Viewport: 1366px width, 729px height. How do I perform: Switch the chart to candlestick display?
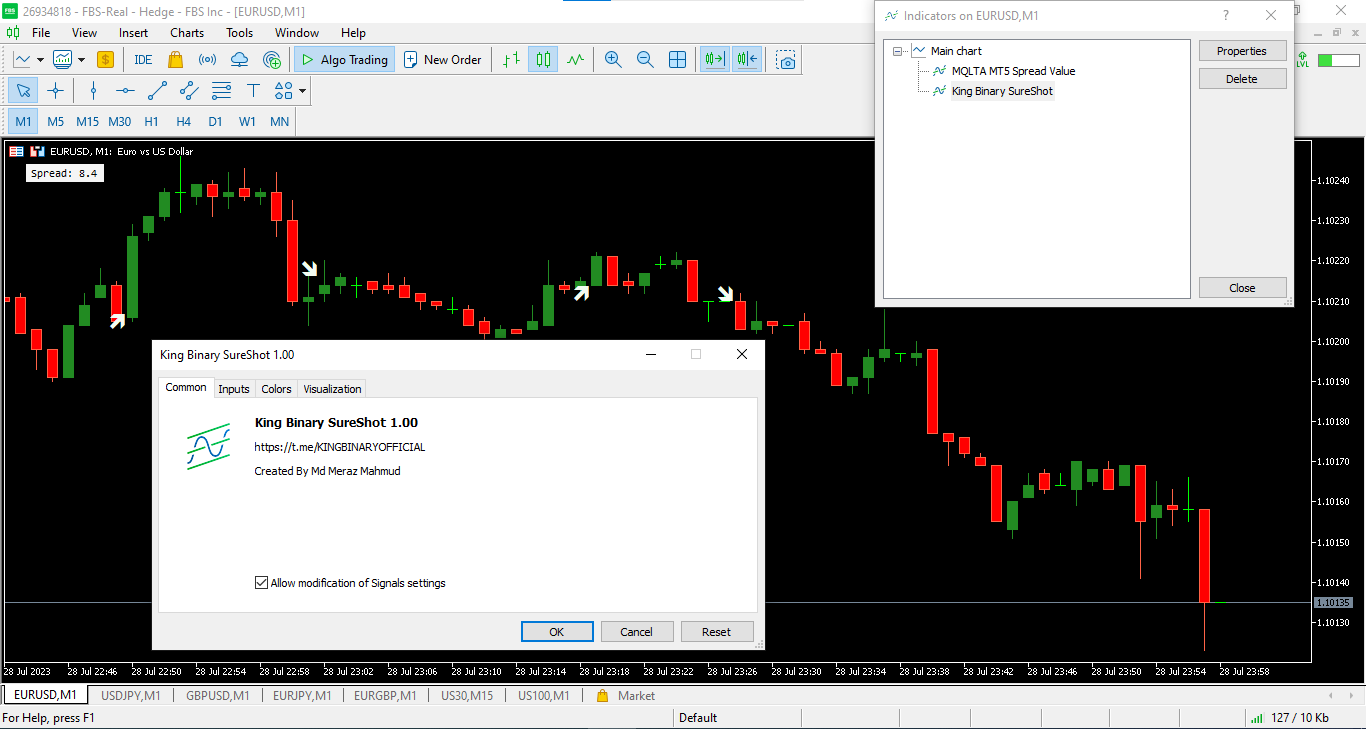tap(543, 59)
